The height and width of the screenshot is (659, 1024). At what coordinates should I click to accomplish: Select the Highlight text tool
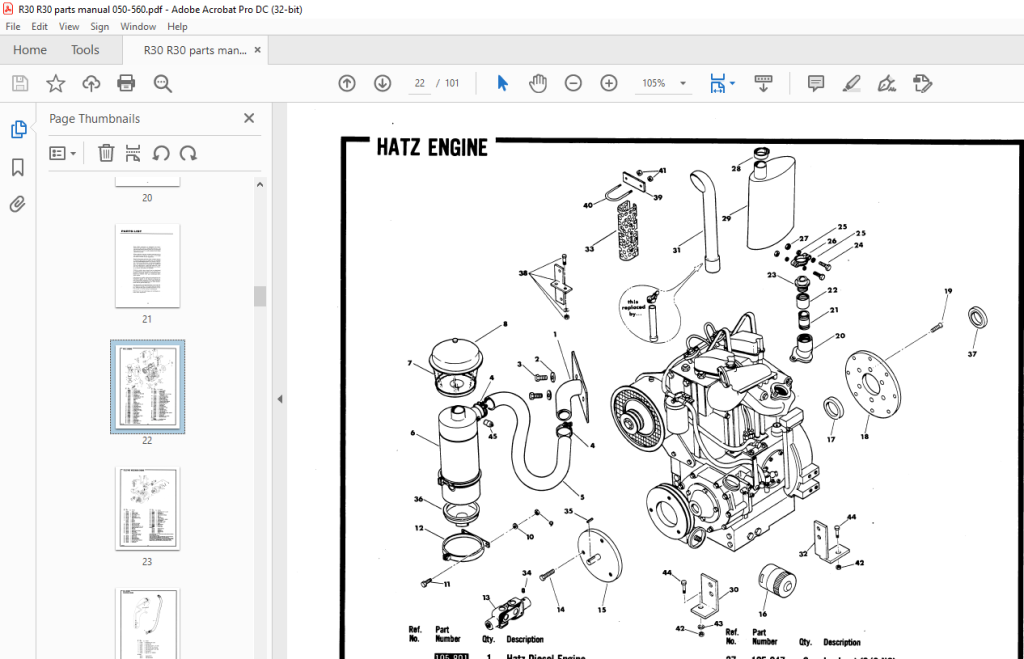(851, 83)
